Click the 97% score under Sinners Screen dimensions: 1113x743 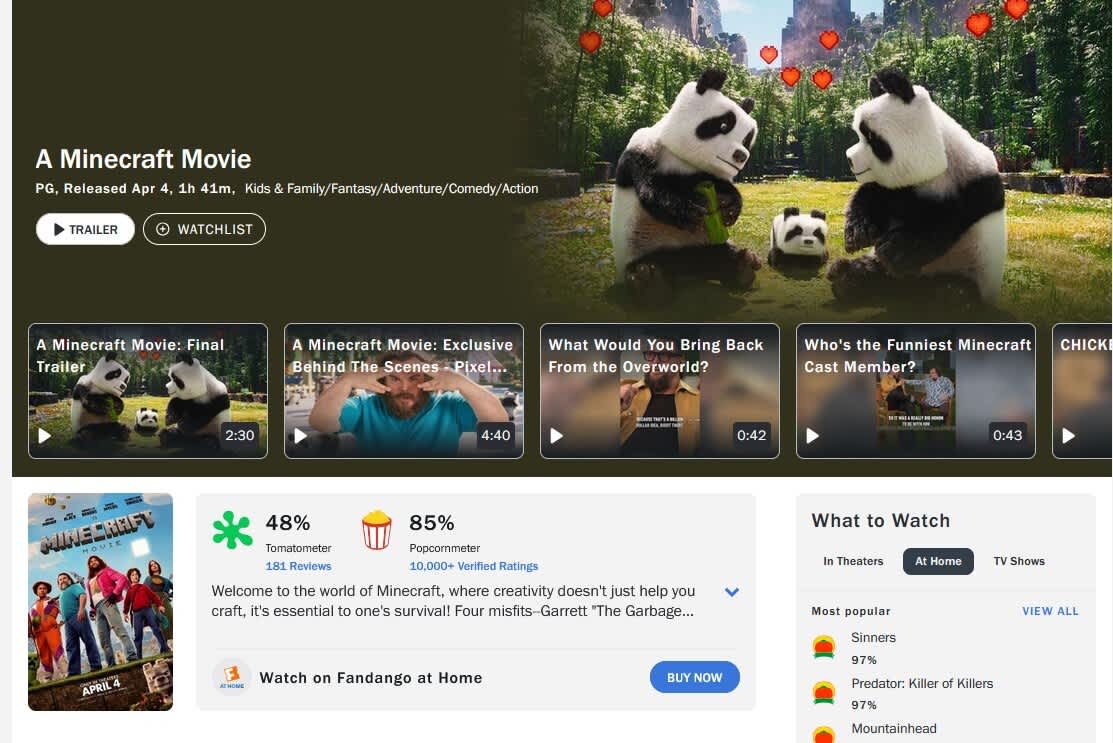864,660
